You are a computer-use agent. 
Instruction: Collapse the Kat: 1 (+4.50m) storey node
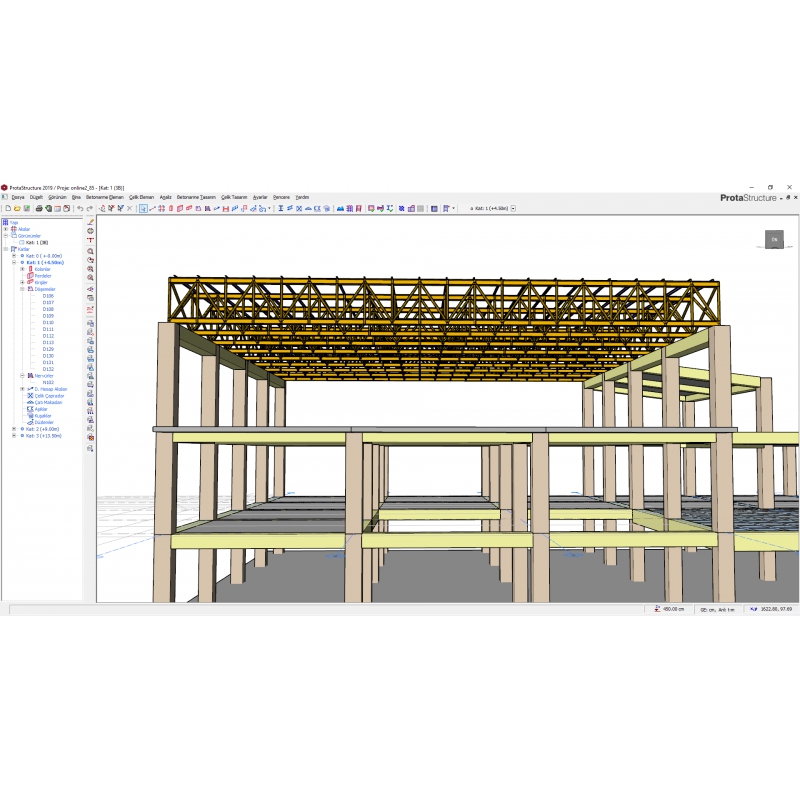pos(14,262)
